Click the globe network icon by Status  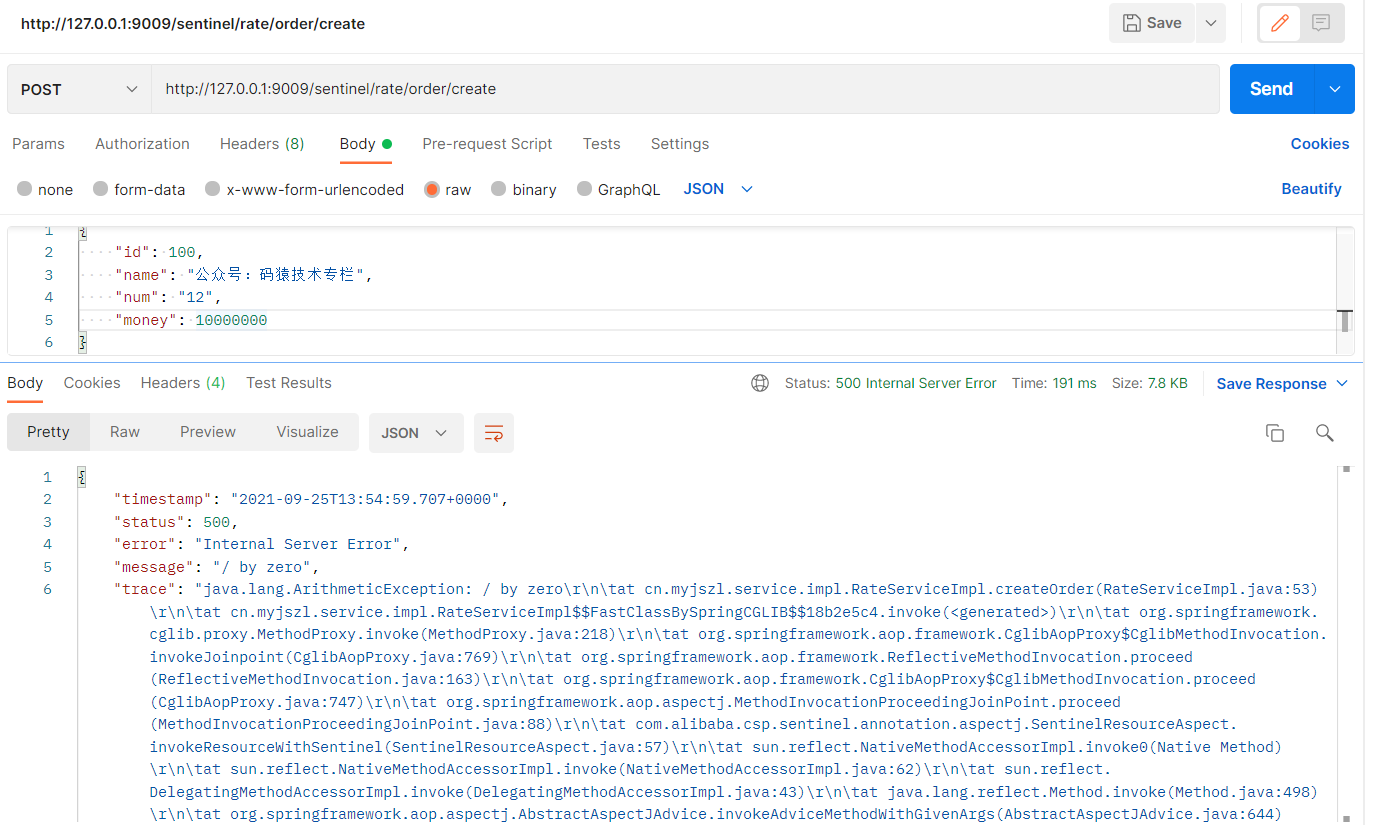click(x=760, y=383)
